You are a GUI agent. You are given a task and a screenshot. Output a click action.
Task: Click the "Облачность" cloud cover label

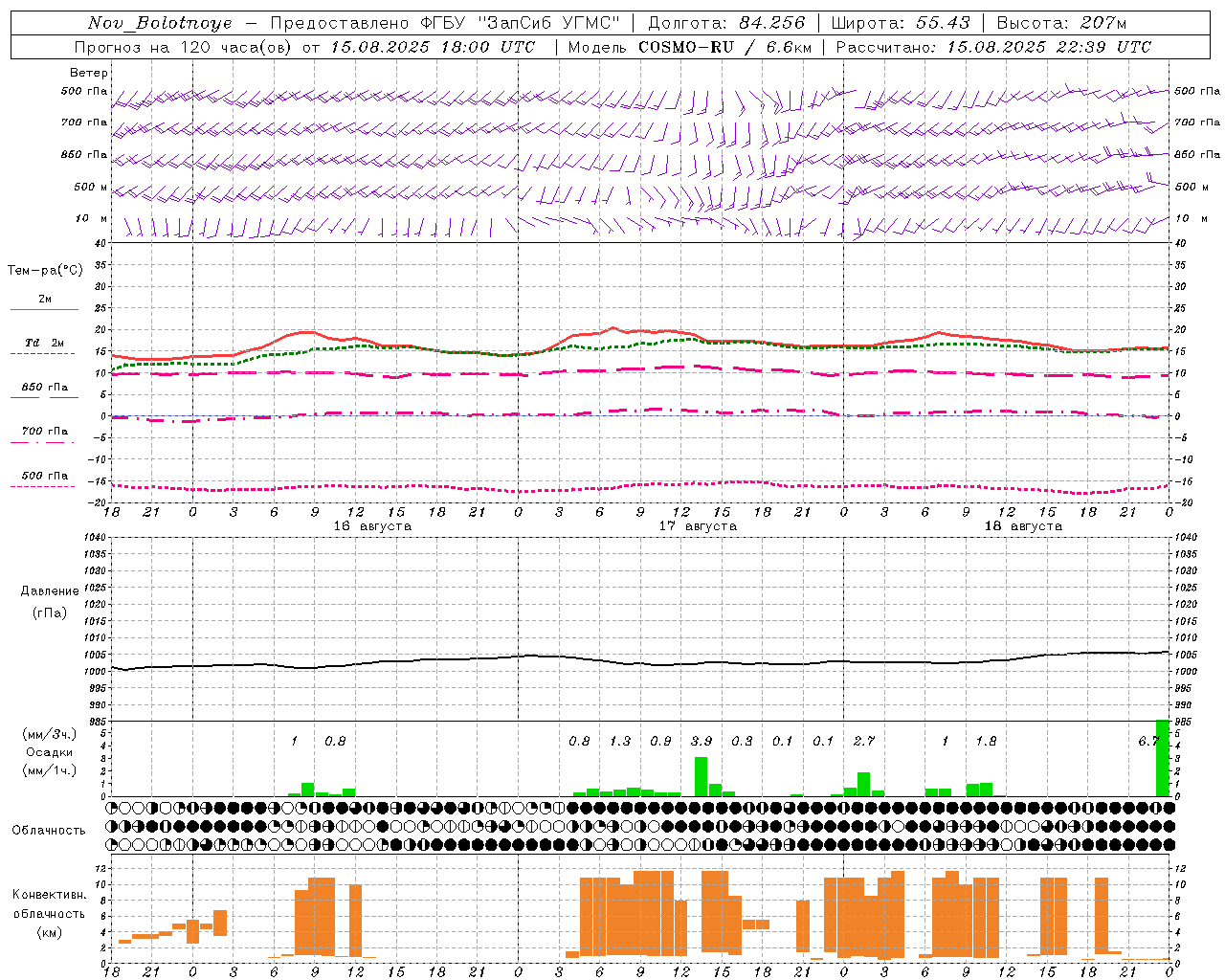click(49, 831)
